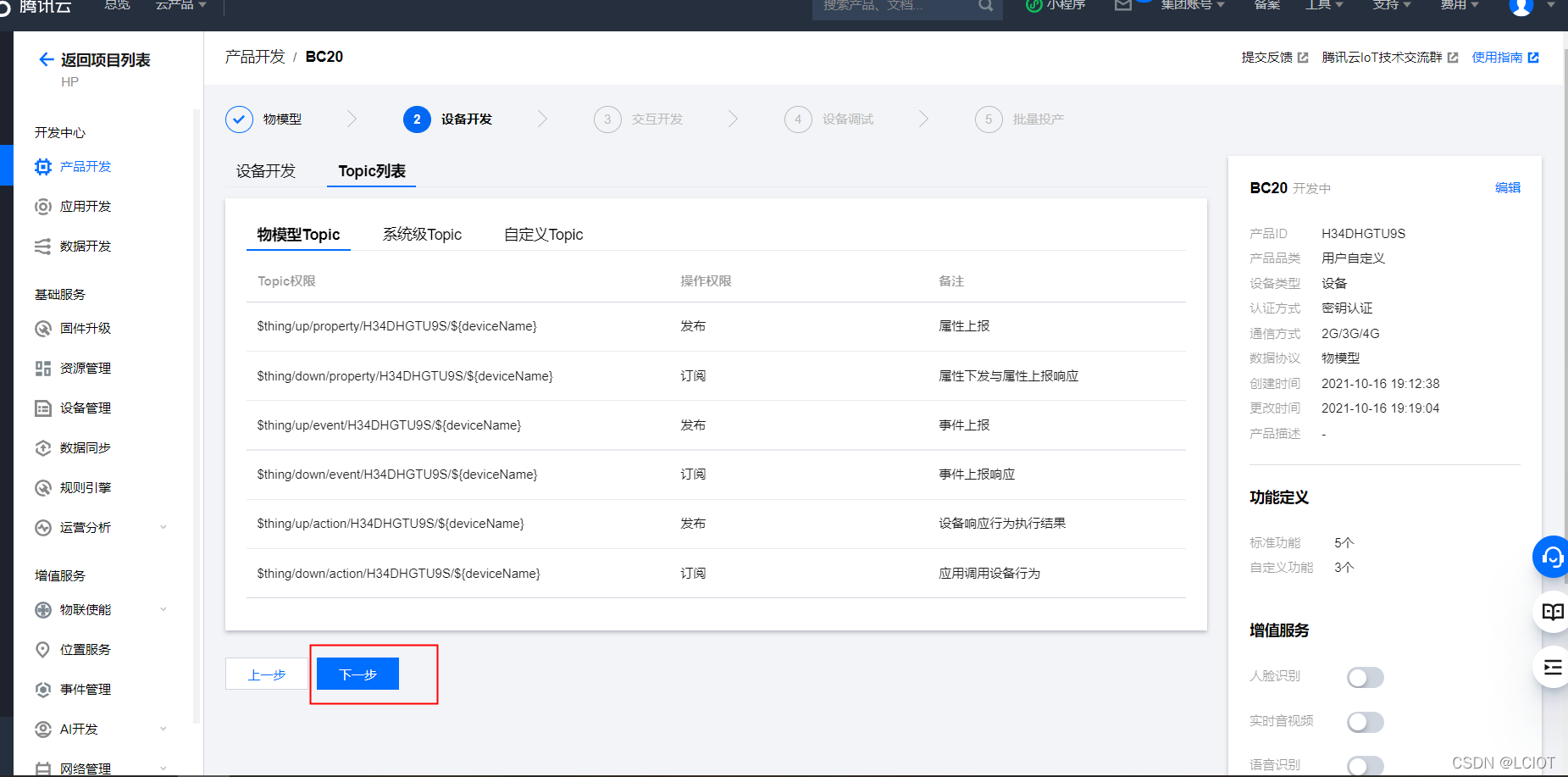Click the AI开发 icon
Screen dimensions: 1568x777
pos(43,730)
